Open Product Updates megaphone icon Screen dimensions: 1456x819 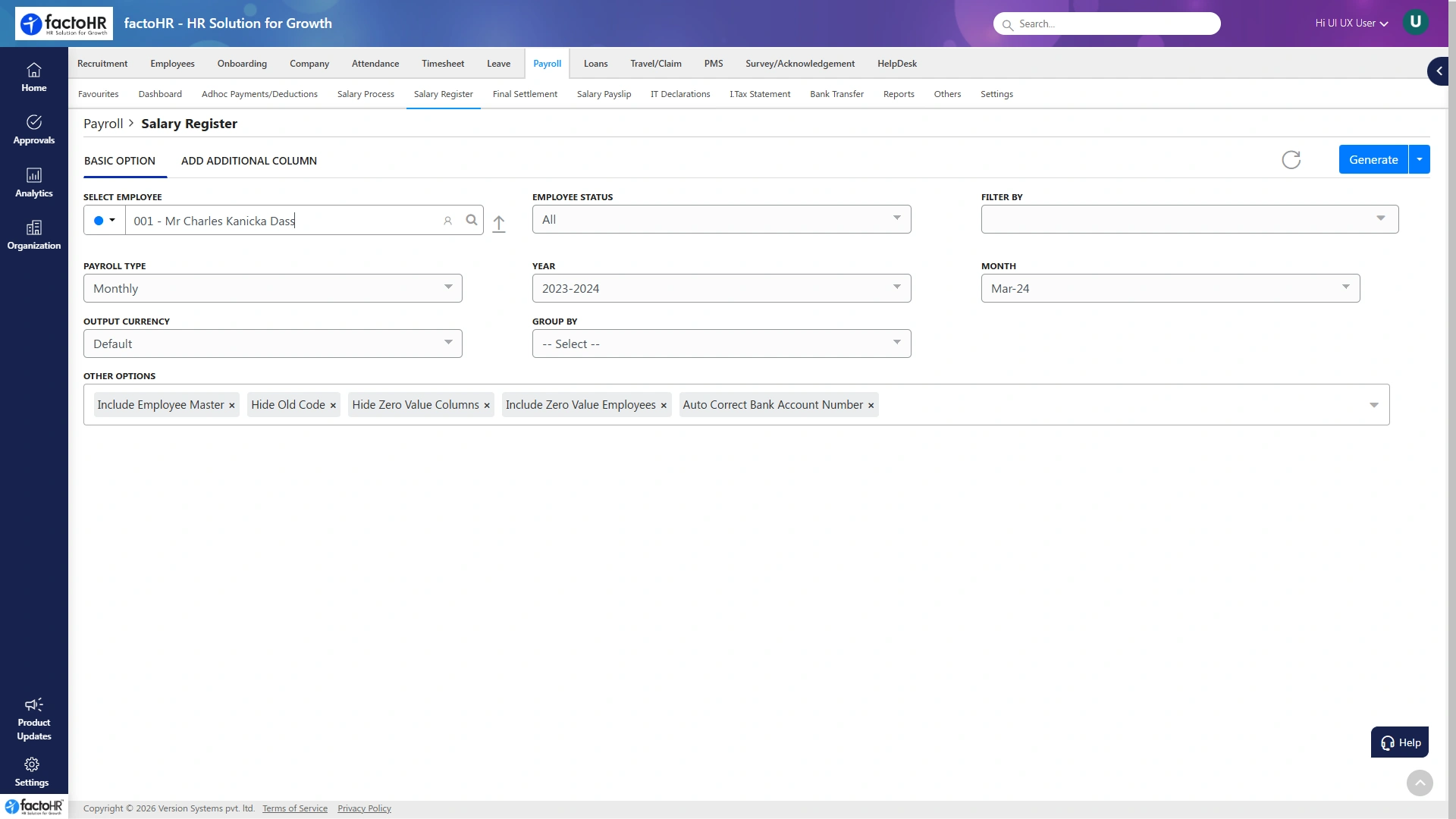pos(33,705)
